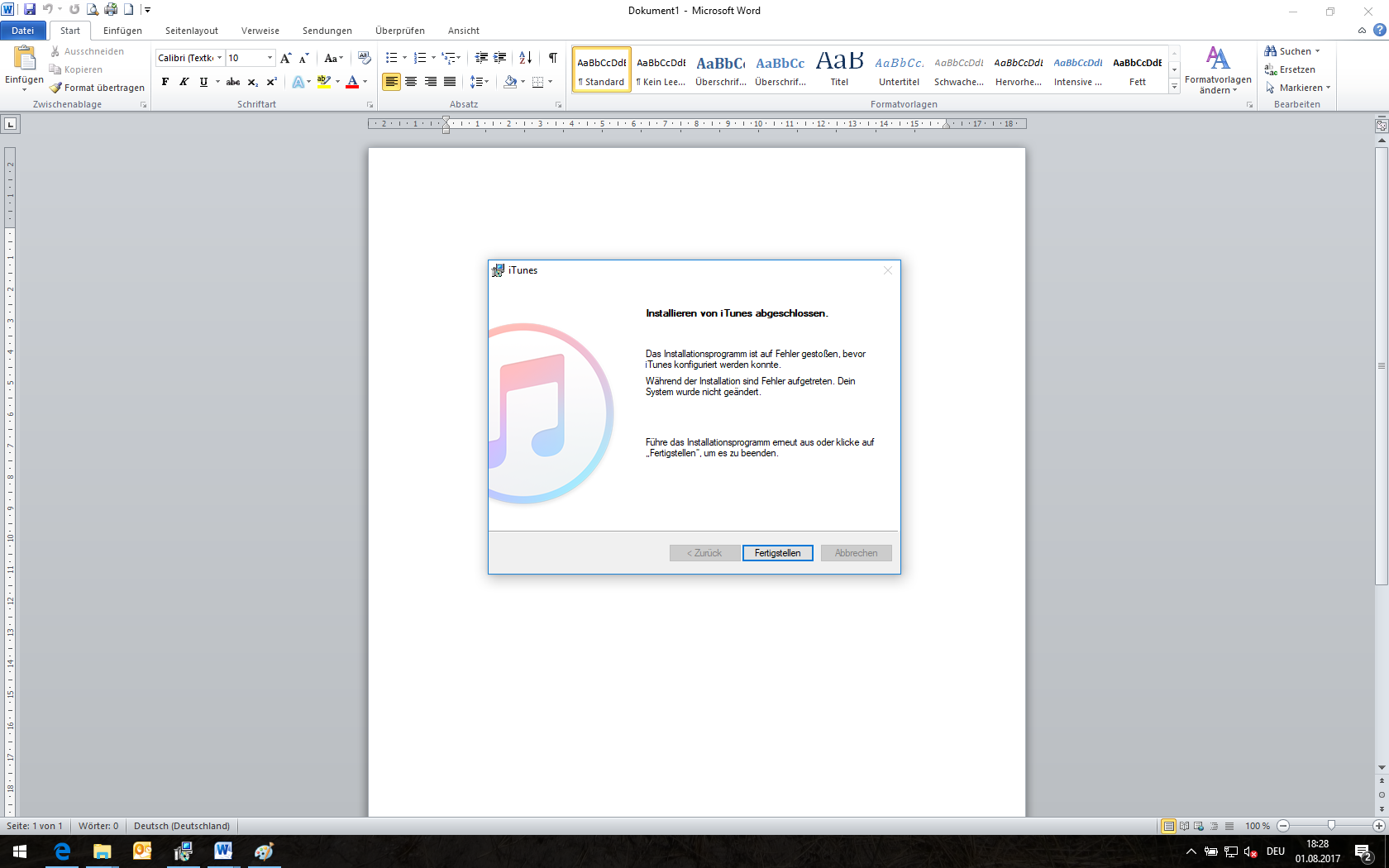
Task: Switch to the Einfügen tab
Action: click(x=122, y=31)
